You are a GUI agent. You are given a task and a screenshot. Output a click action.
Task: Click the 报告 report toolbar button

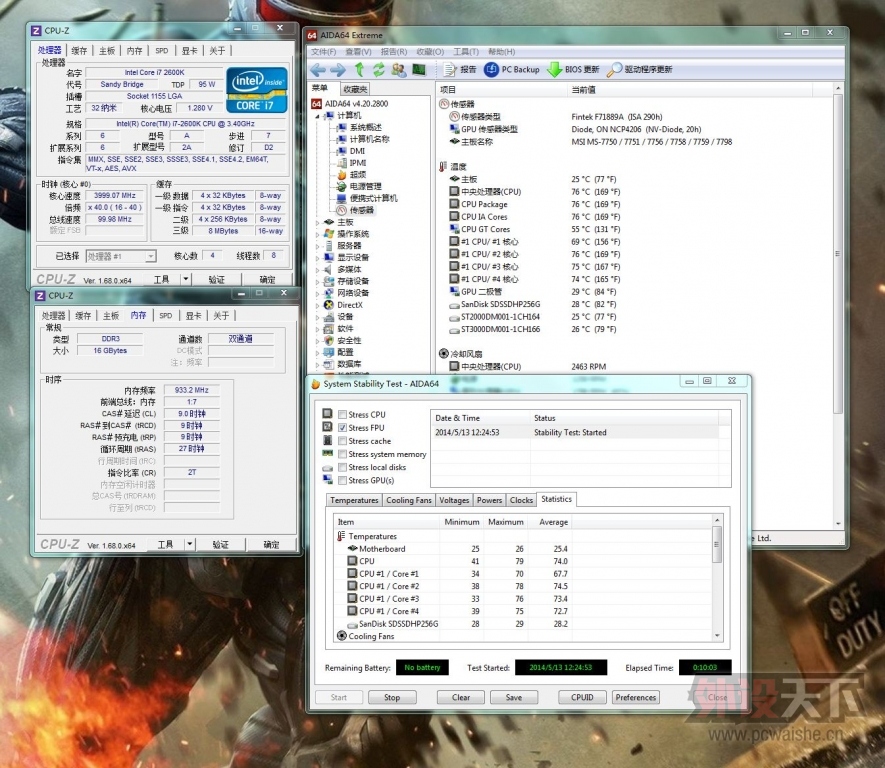[x=460, y=69]
